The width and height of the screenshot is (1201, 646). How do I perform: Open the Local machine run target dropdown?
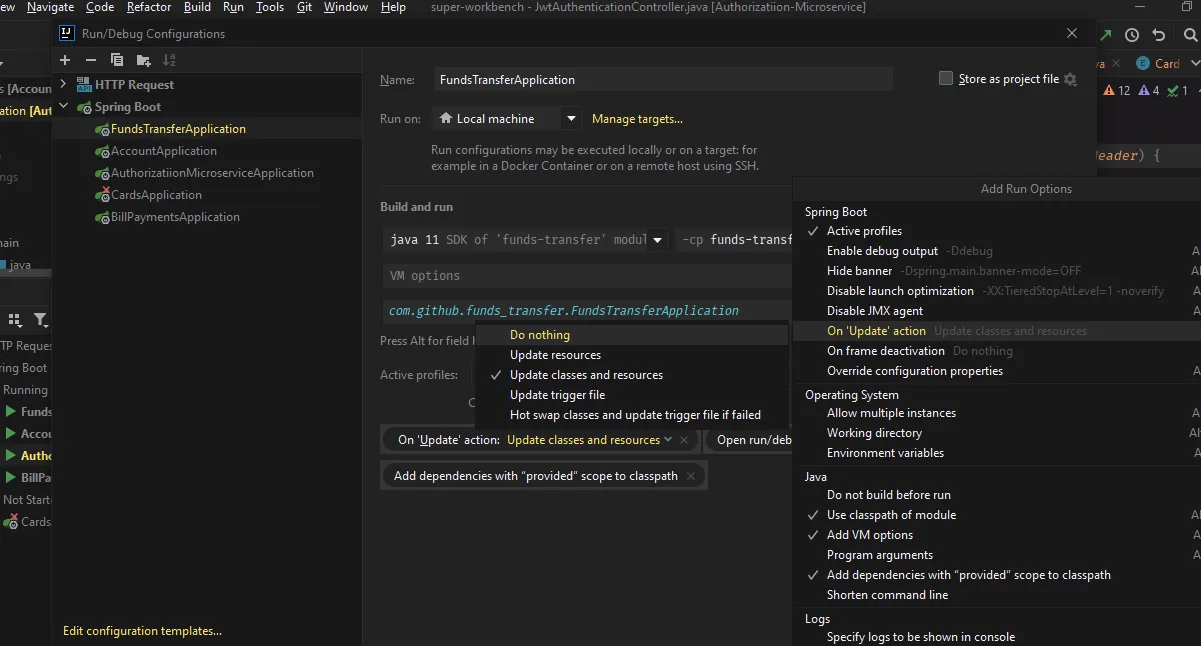571,119
